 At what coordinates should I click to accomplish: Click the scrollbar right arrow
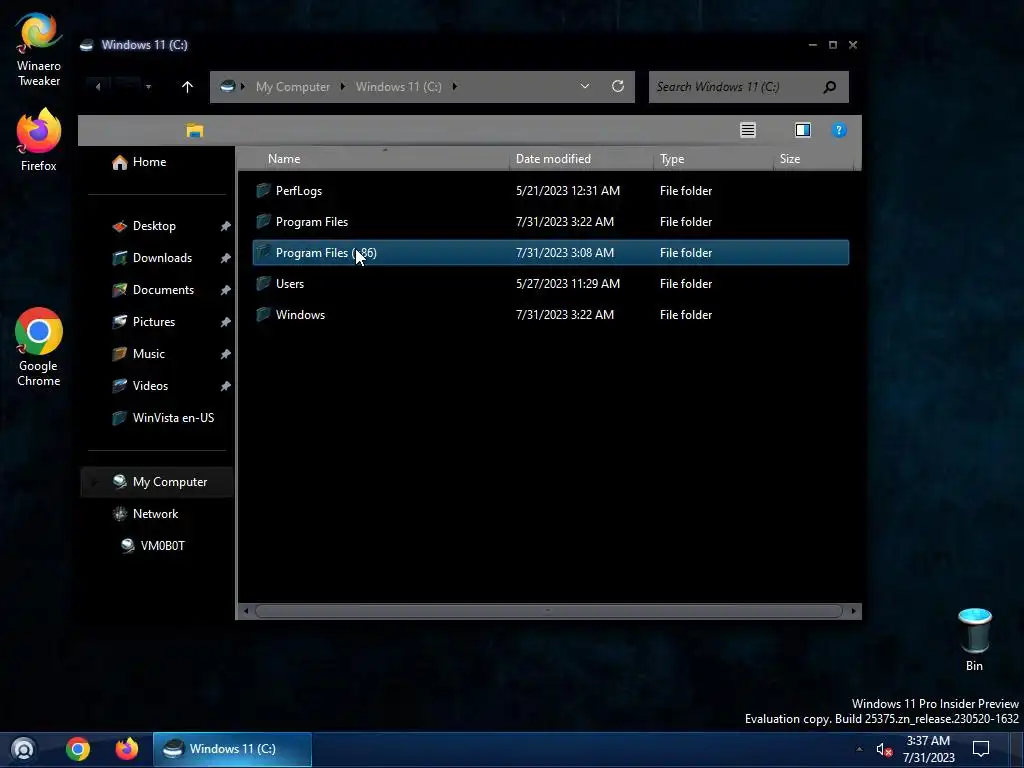[854, 611]
